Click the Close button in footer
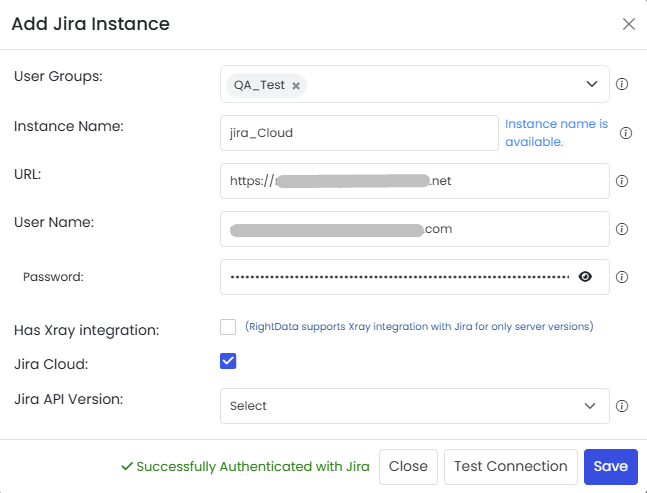This screenshot has height=493, width=647. tap(408, 467)
